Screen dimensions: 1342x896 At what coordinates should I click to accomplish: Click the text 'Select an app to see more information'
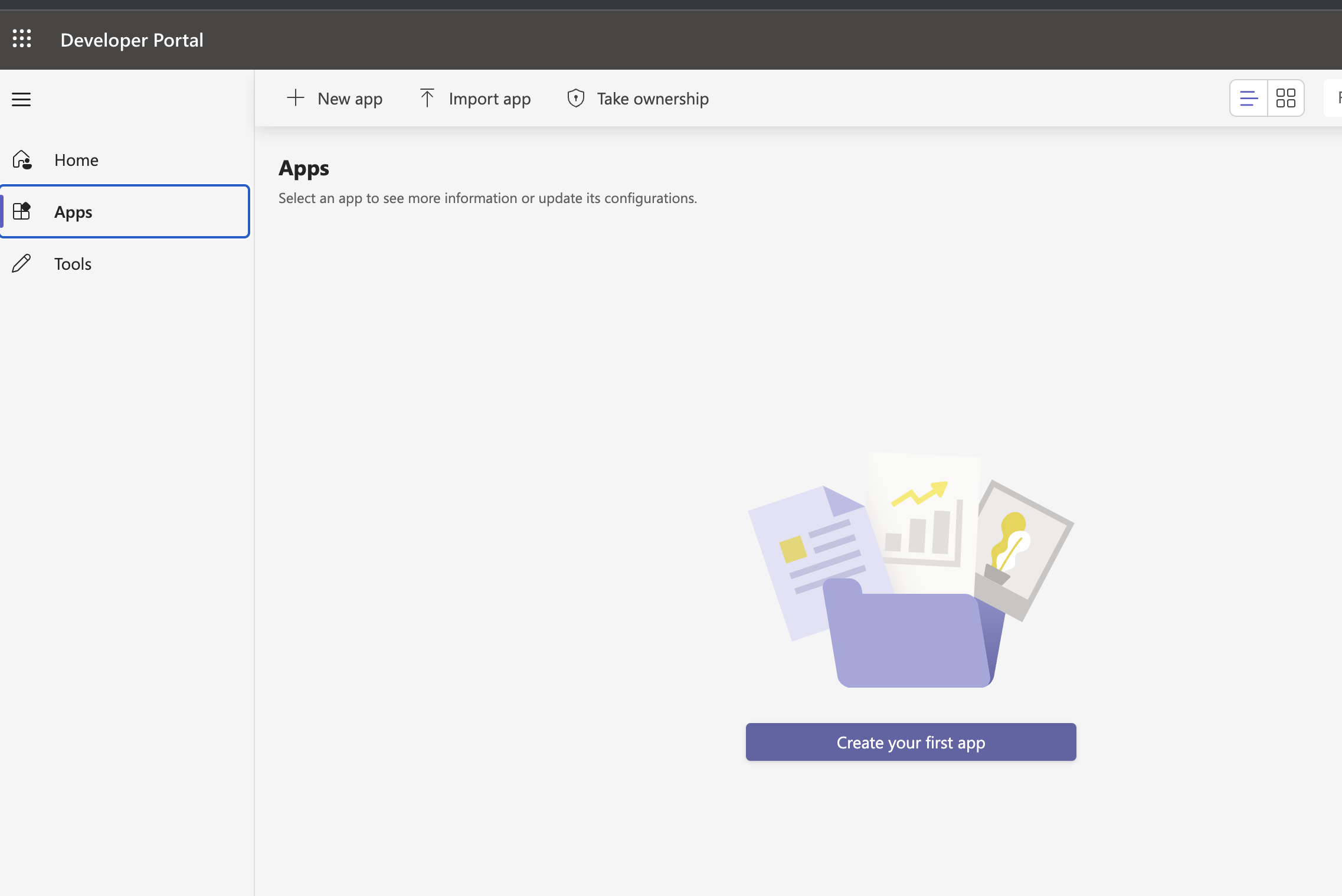click(398, 198)
